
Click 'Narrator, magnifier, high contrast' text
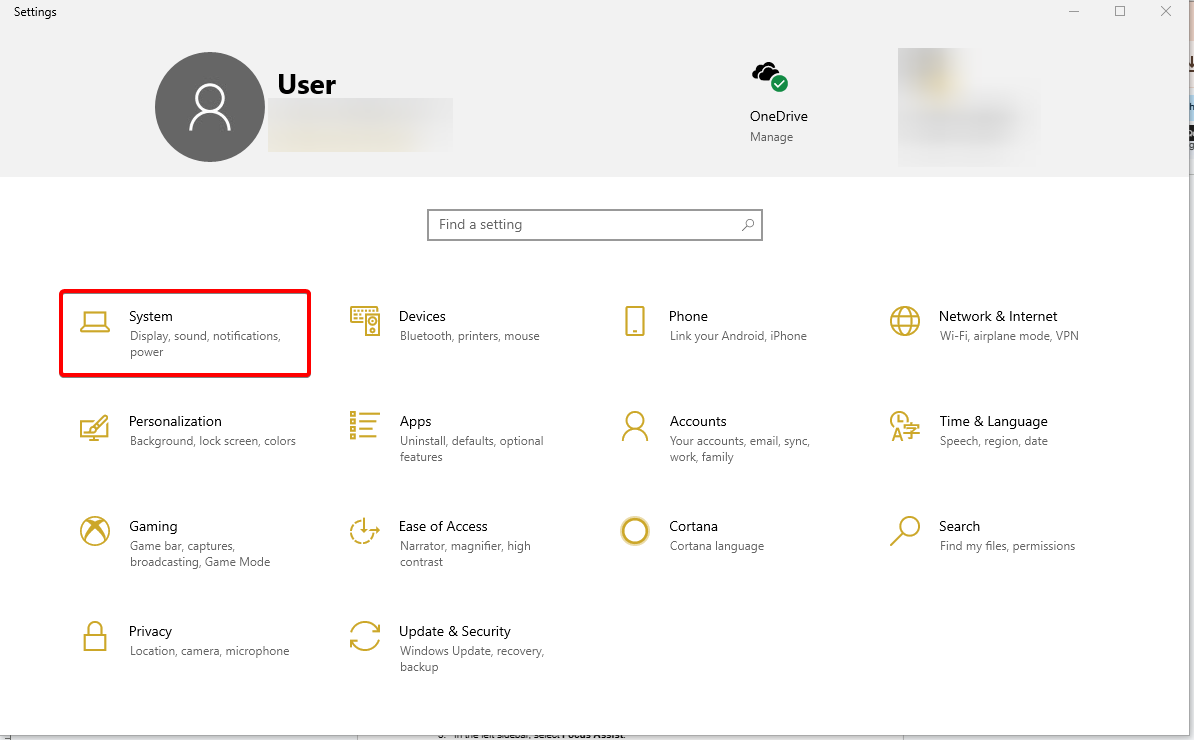coord(465,554)
